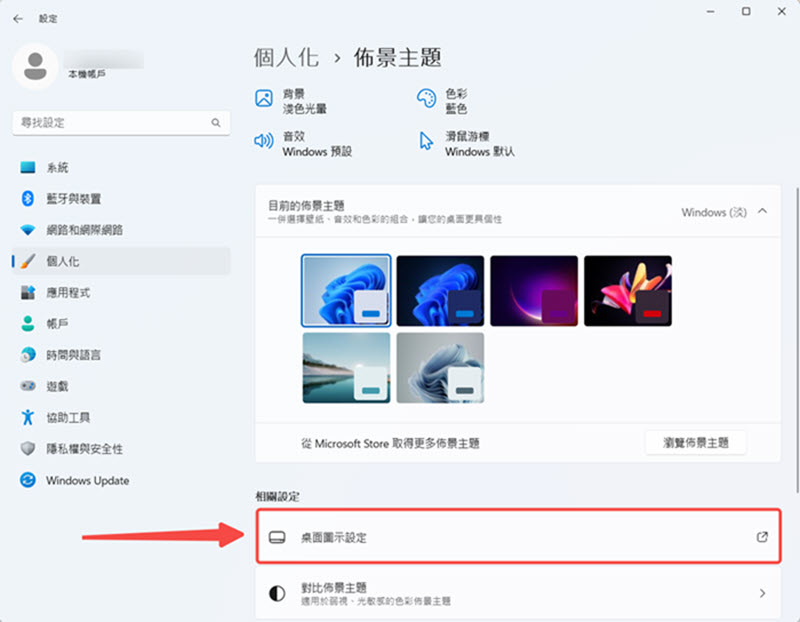The width and height of the screenshot is (800, 622).
Task: Select the purple sunset theme thumbnail
Action: (534, 290)
